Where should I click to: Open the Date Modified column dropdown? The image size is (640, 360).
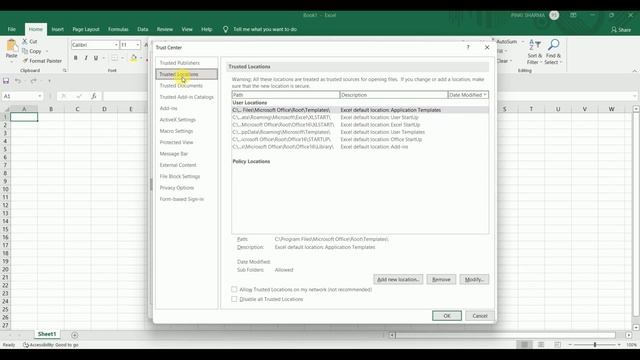click(x=485, y=95)
